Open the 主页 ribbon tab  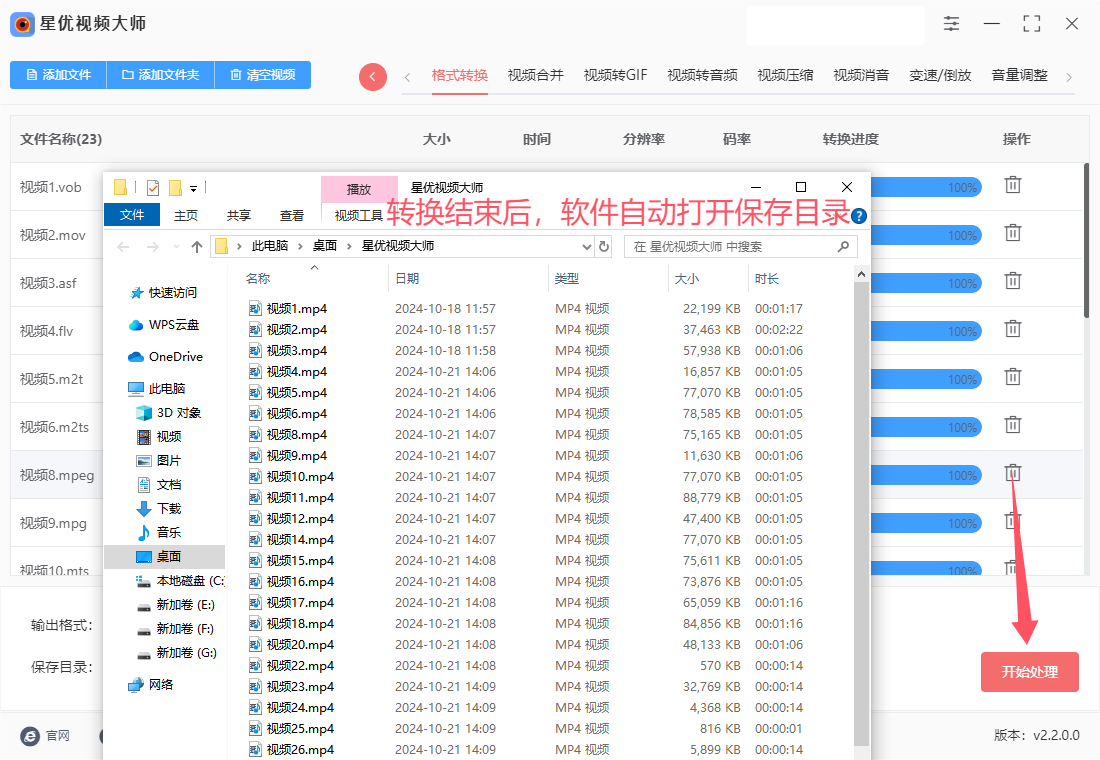tap(186, 215)
